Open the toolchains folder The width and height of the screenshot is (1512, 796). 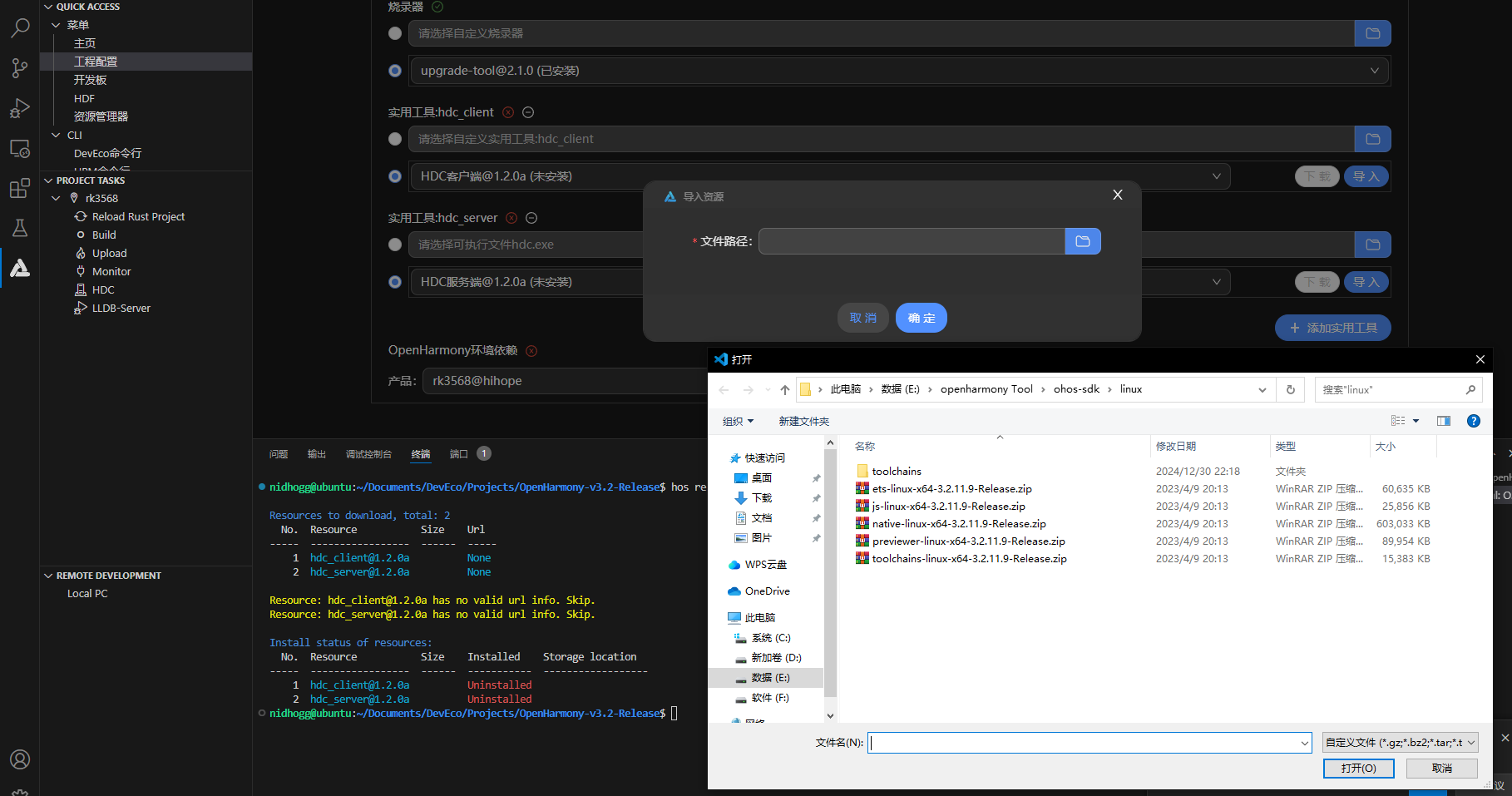coord(897,472)
